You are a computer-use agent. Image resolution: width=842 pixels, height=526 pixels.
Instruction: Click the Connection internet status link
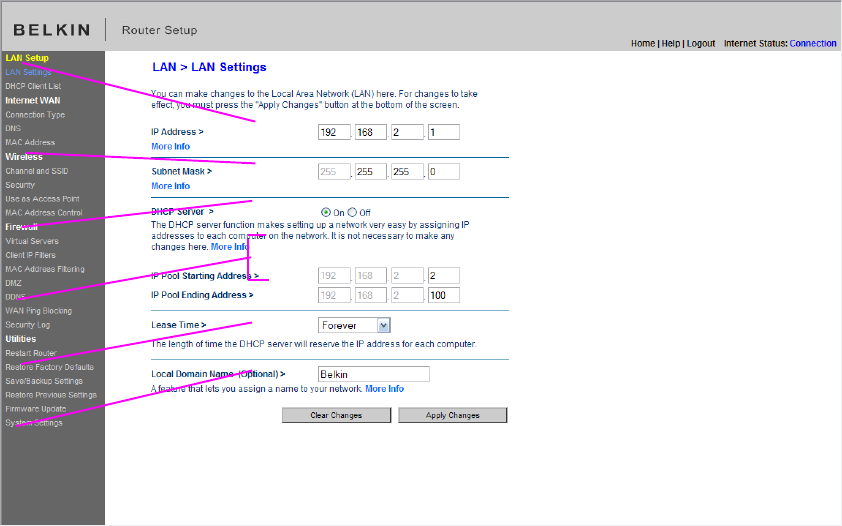(812, 43)
